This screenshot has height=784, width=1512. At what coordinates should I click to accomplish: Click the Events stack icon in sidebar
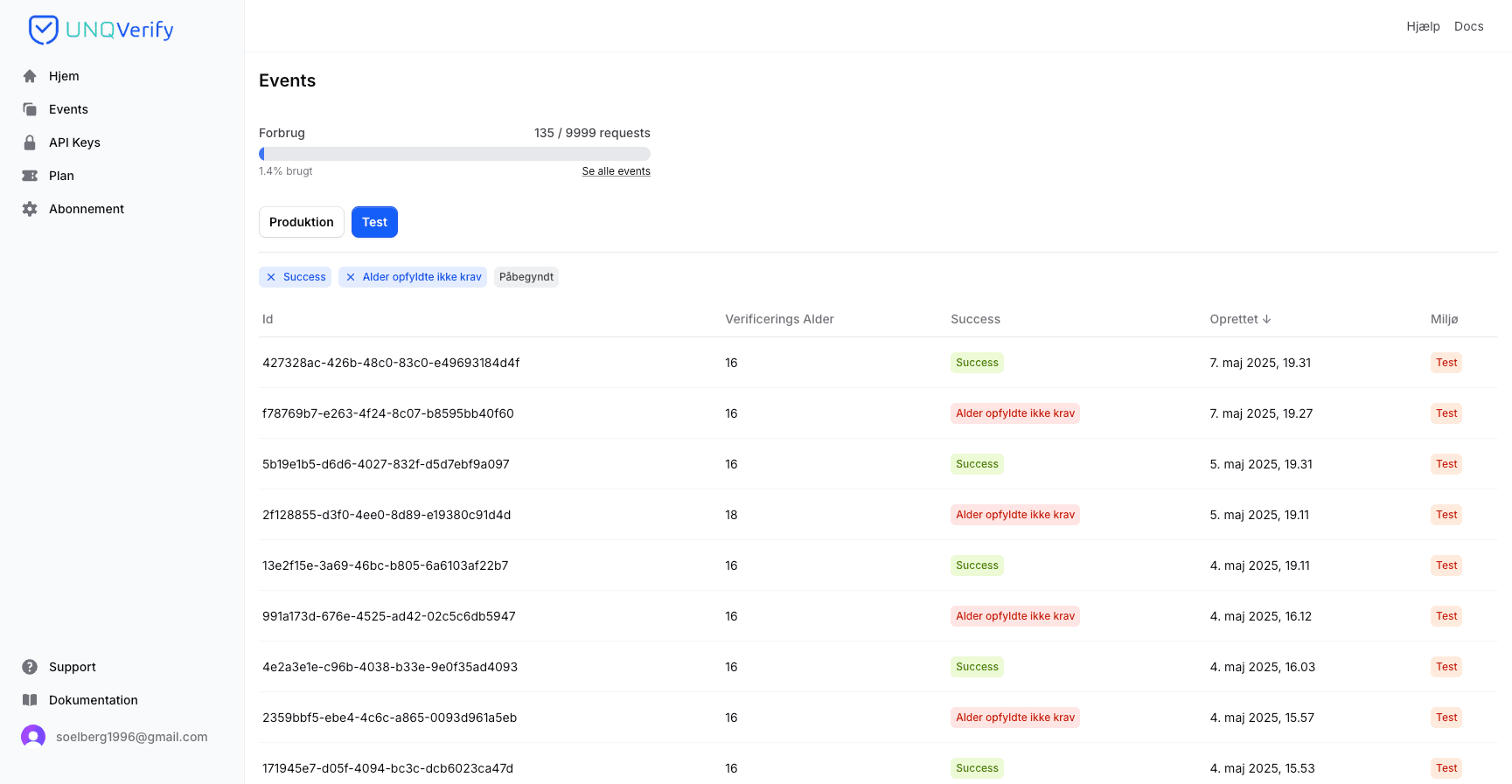(x=30, y=109)
